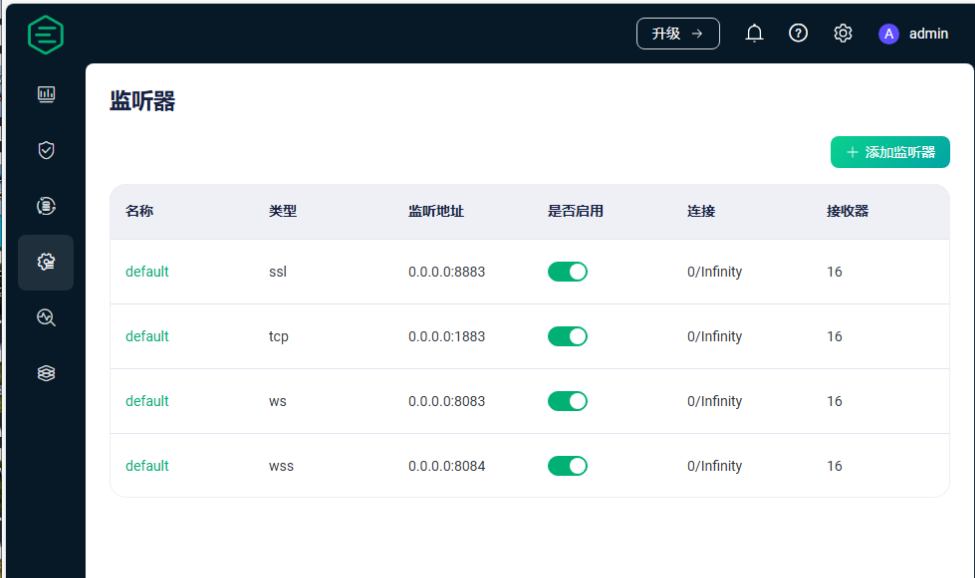The image size is (975, 578).
Task: Click the 连接 column header
Action: 701,211
